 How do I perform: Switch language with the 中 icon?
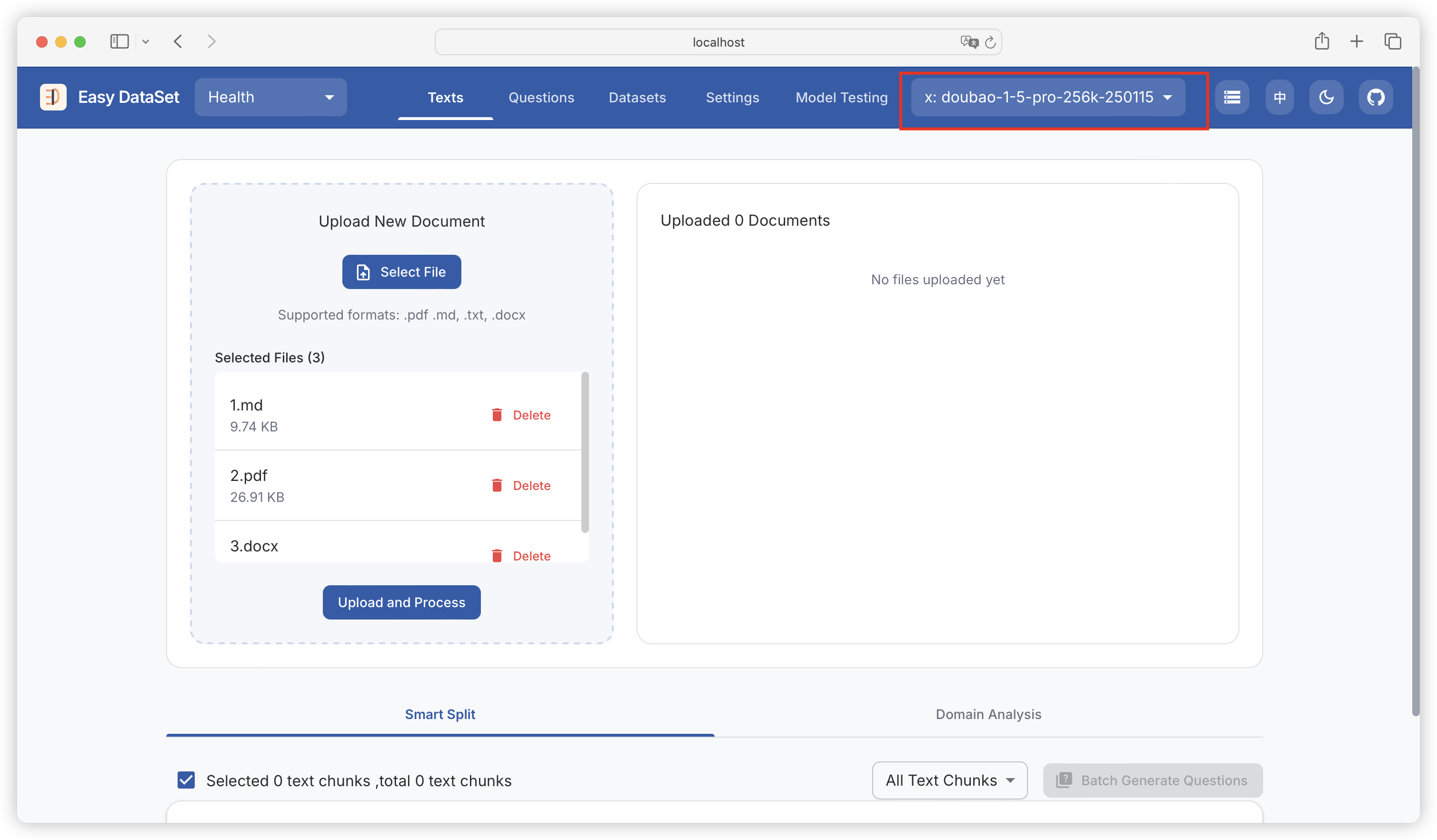1279,97
